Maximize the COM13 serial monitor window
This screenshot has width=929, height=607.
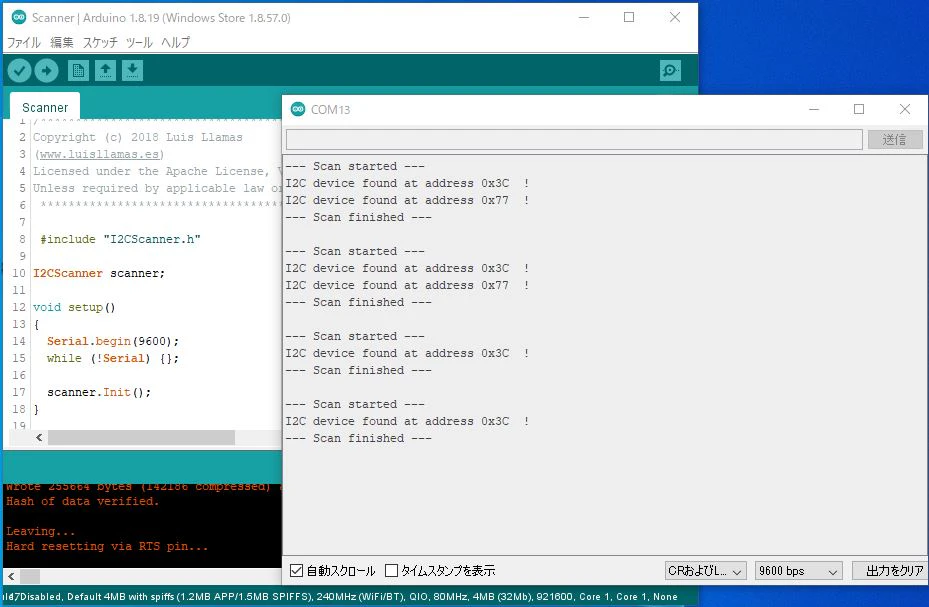[x=858, y=109]
